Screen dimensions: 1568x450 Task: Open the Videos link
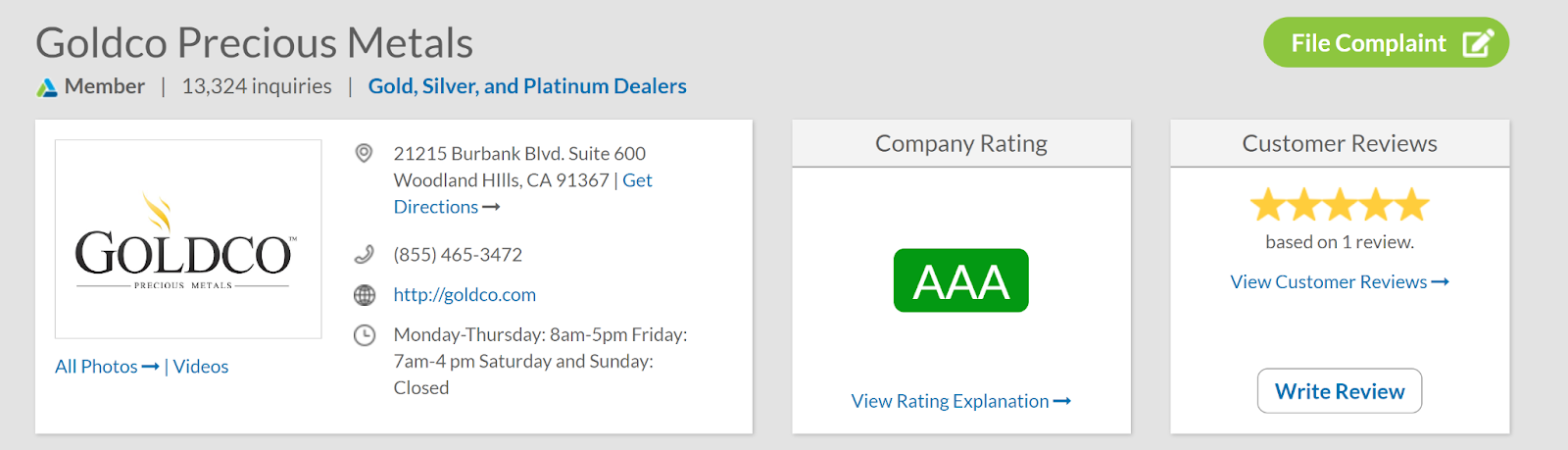coord(201,367)
